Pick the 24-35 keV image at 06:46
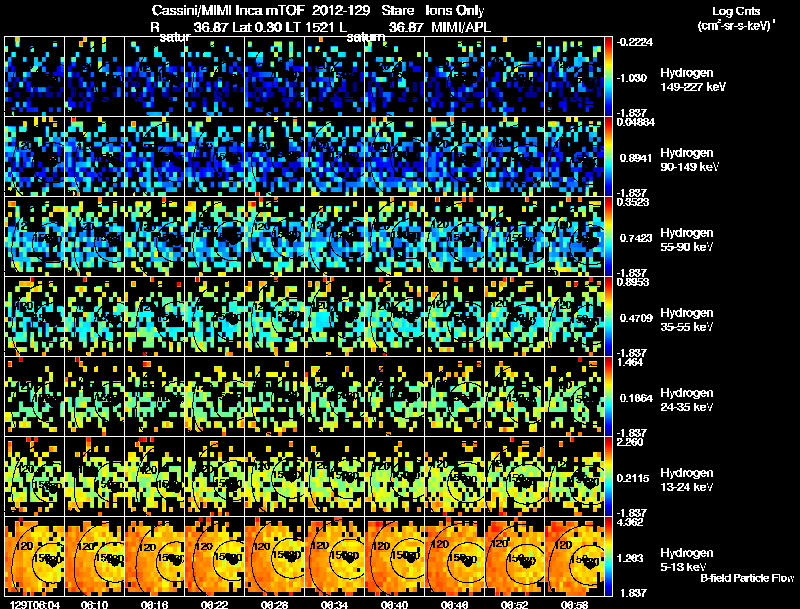800x609 pixels. [455, 396]
